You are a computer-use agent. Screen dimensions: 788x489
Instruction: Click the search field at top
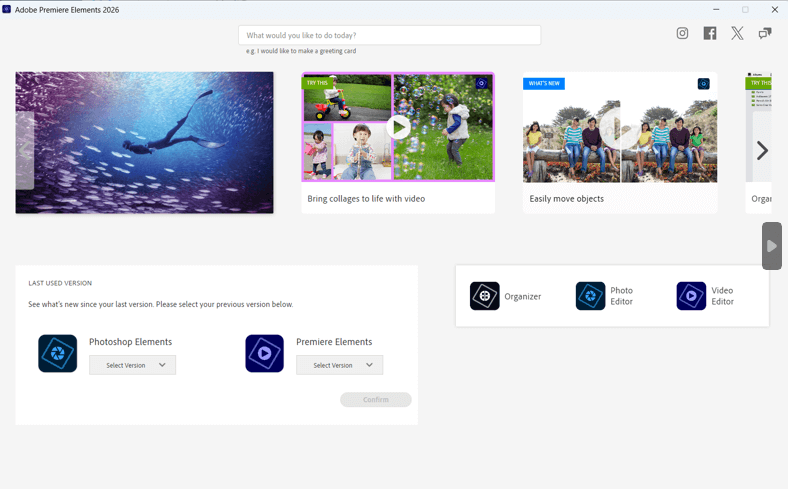389,35
